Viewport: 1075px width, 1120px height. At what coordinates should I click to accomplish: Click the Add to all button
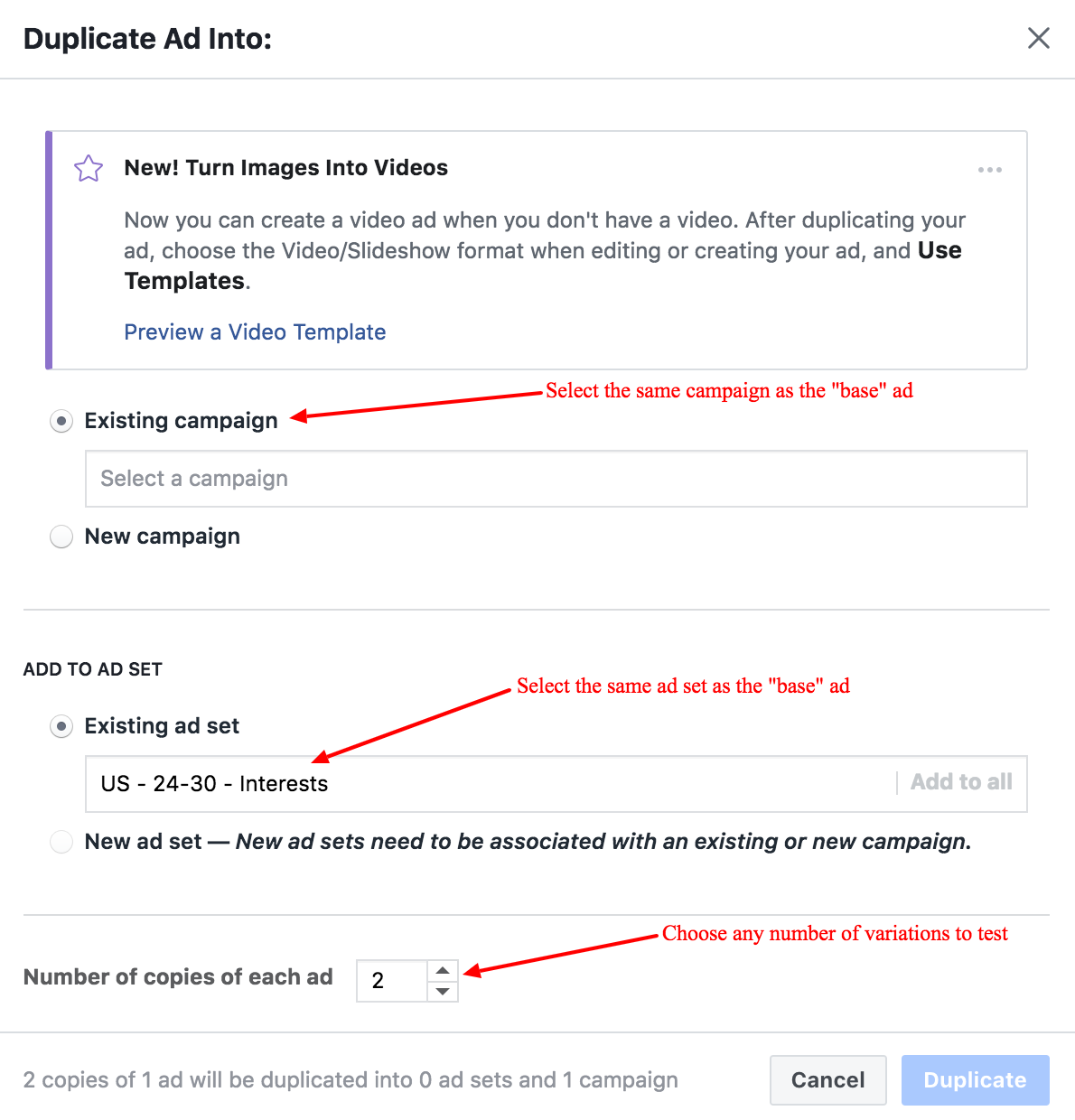click(961, 782)
